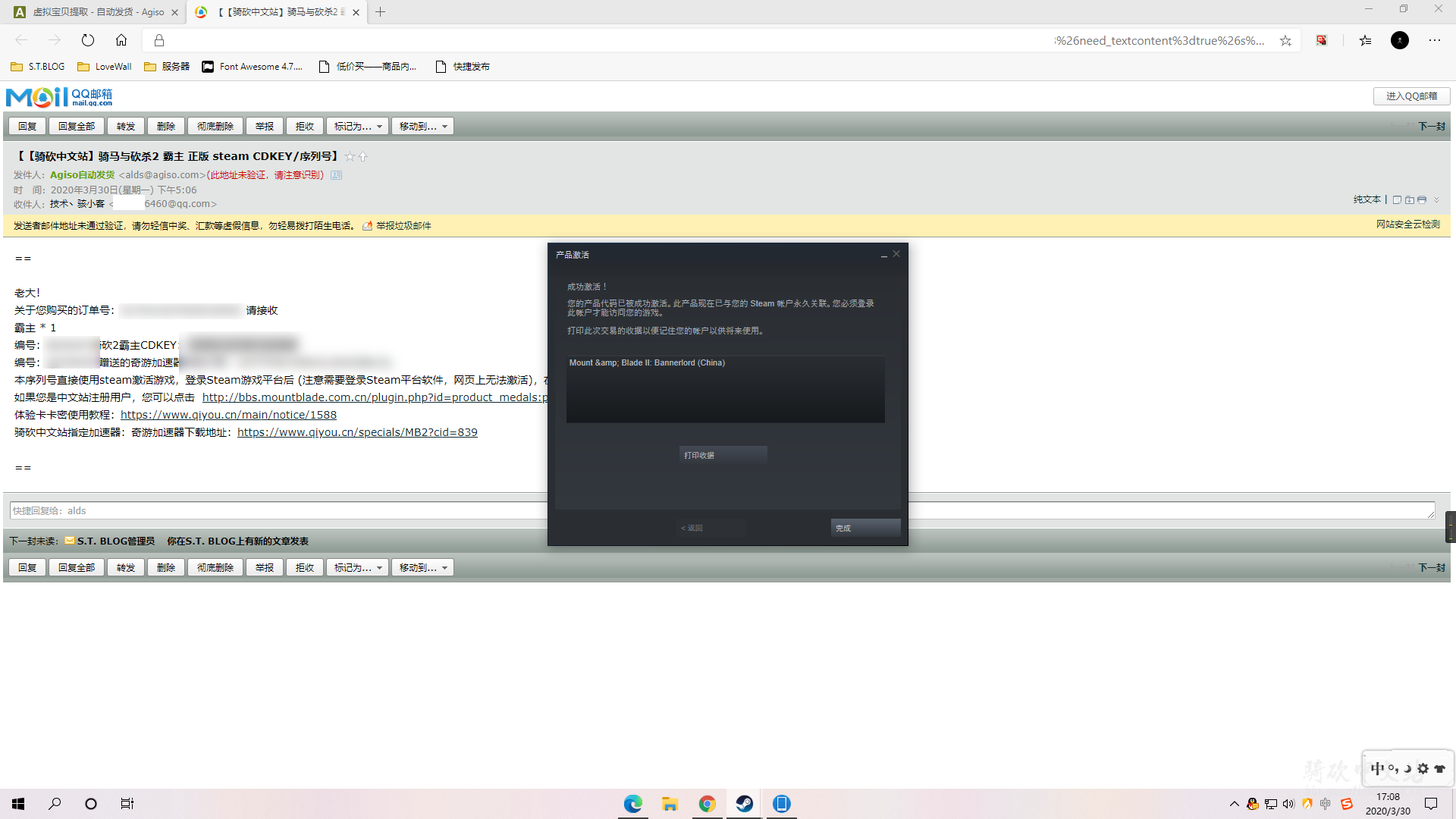The height and width of the screenshot is (819, 1456).
Task: Expand mail header details with double chevron
Action: pos(1436,199)
